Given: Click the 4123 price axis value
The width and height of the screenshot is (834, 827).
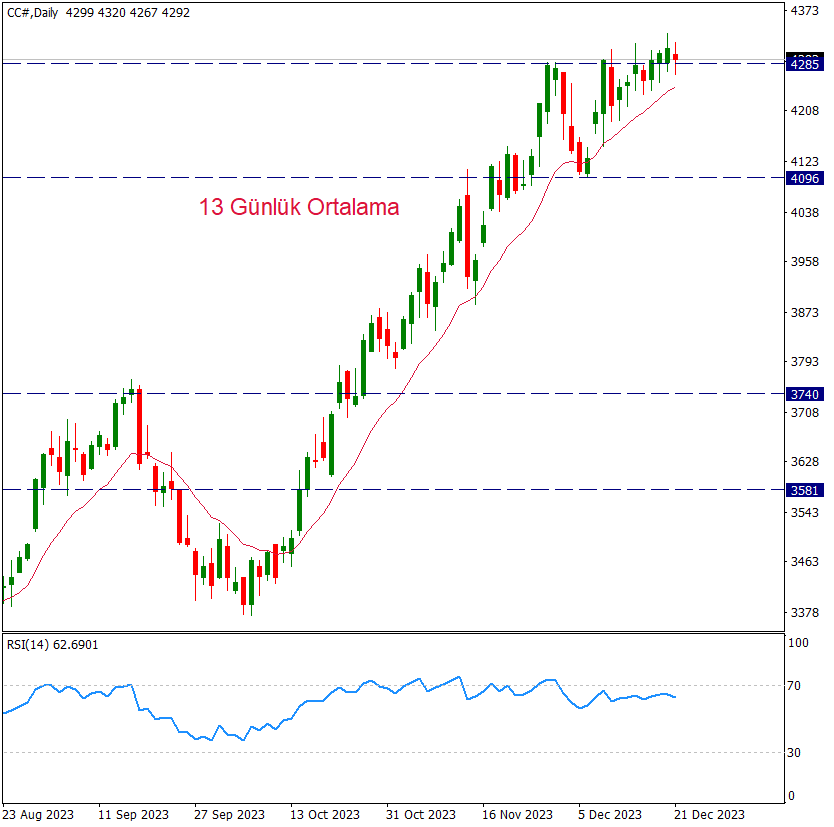Looking at the screenshot, I should click(x=805, y=161).
